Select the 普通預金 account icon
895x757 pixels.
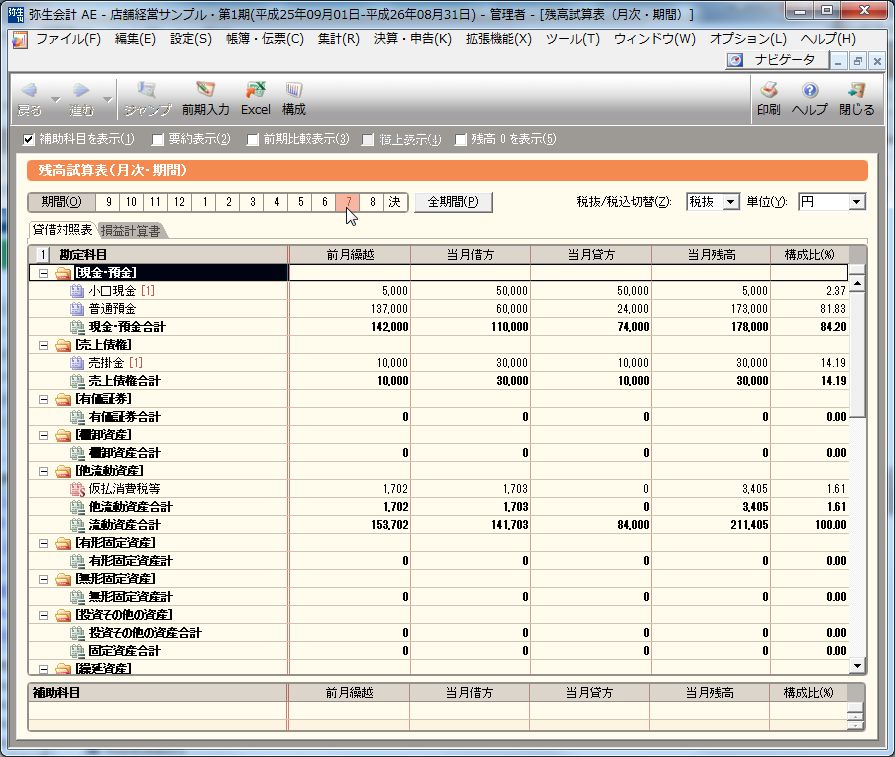coord(76,309)
